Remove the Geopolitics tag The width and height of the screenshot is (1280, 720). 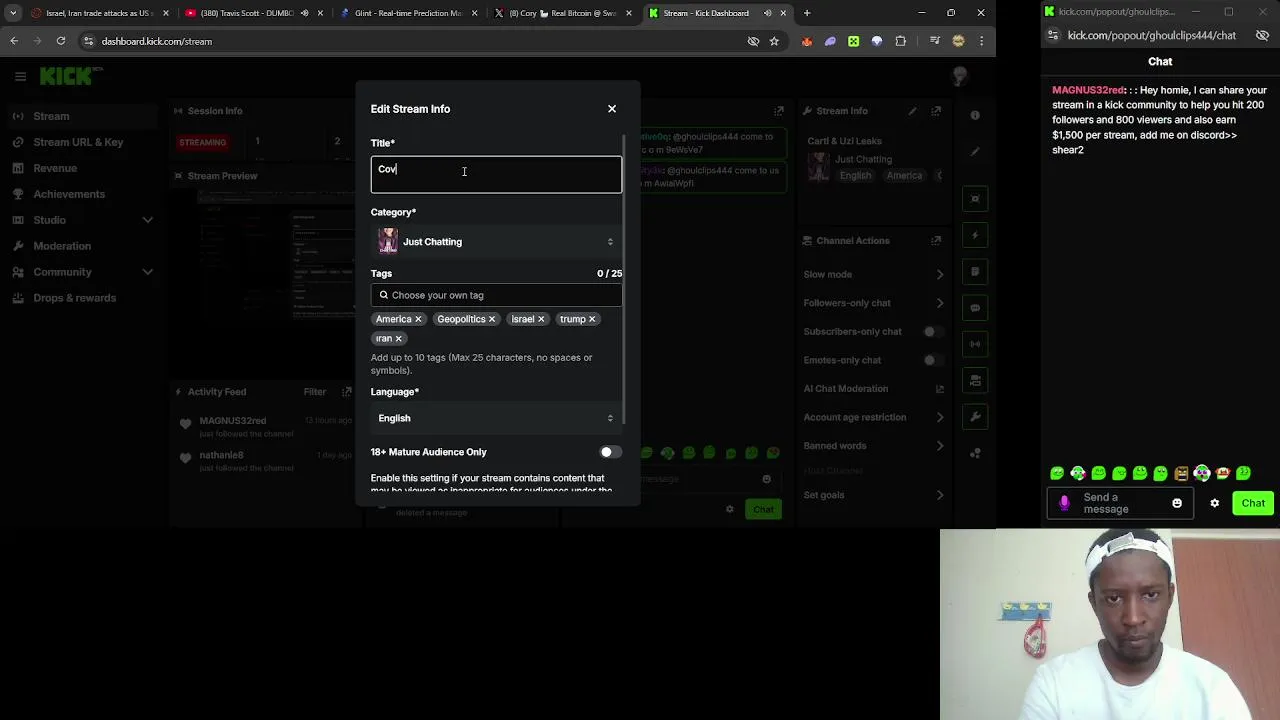pos(492,319)
